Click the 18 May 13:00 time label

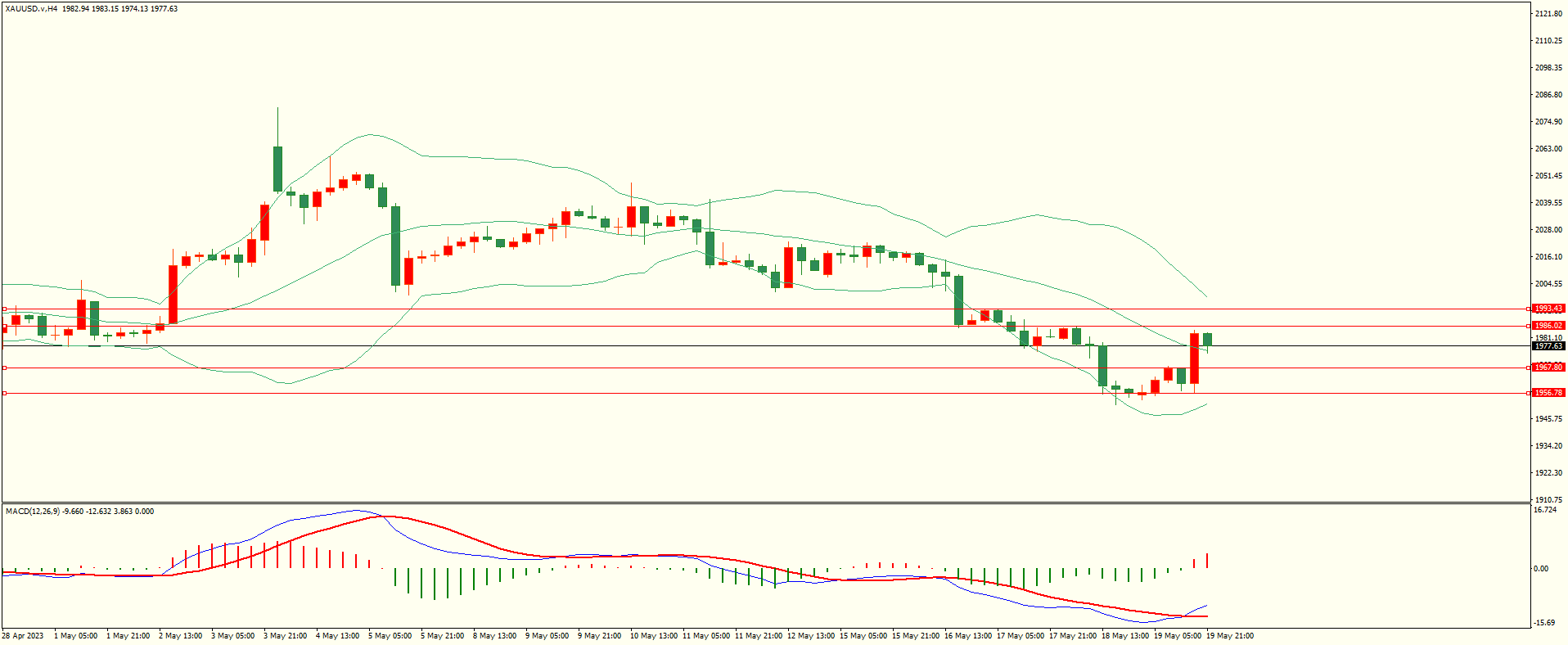(1125, 636)
